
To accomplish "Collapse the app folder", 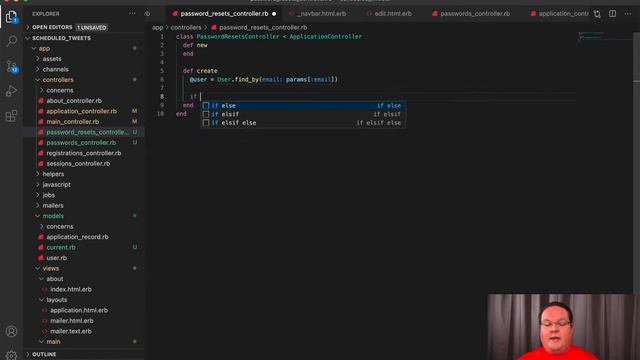I will [x=34, y=49].
